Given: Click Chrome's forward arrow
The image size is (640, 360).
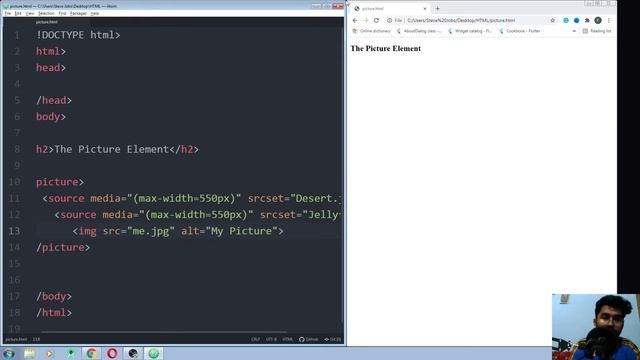Looking at the screenshot, I should click(366, 20).
